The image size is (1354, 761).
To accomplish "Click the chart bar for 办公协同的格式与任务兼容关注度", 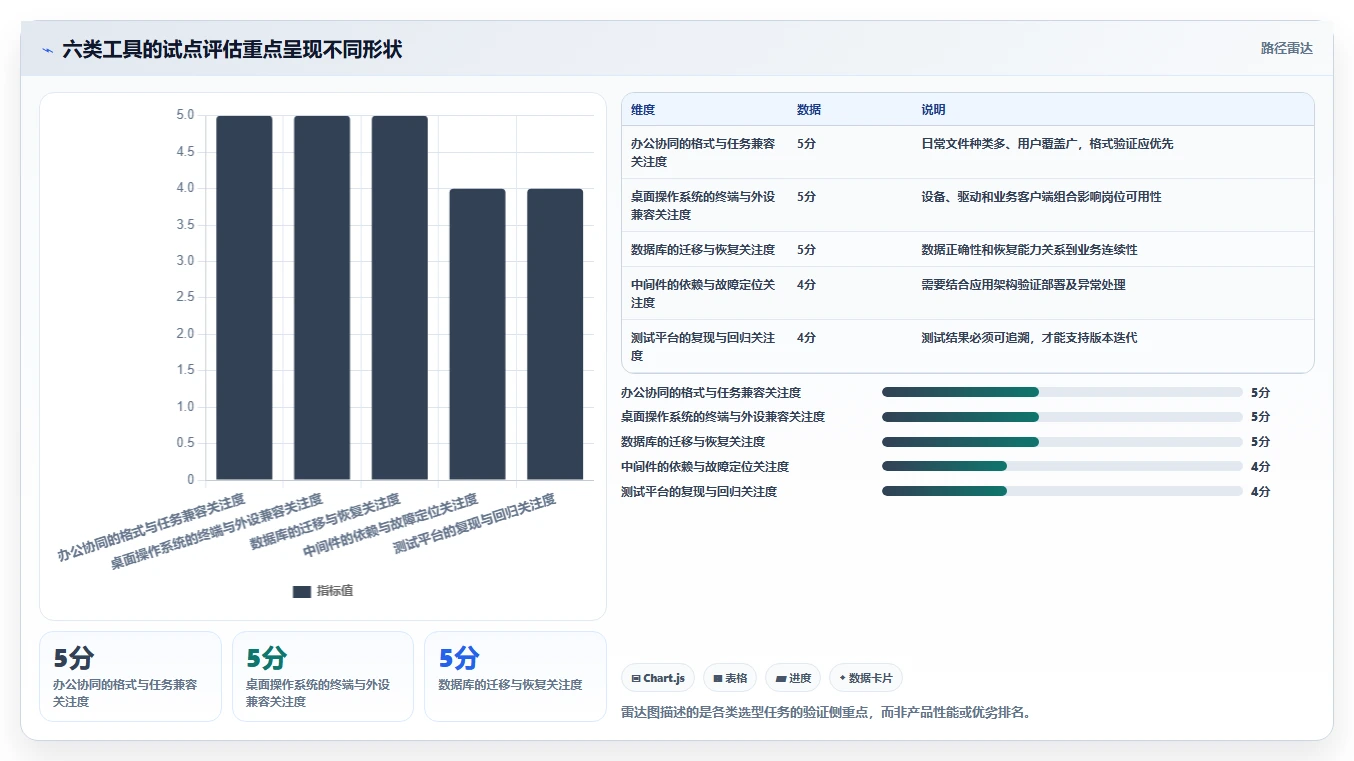I will (244, 298).
